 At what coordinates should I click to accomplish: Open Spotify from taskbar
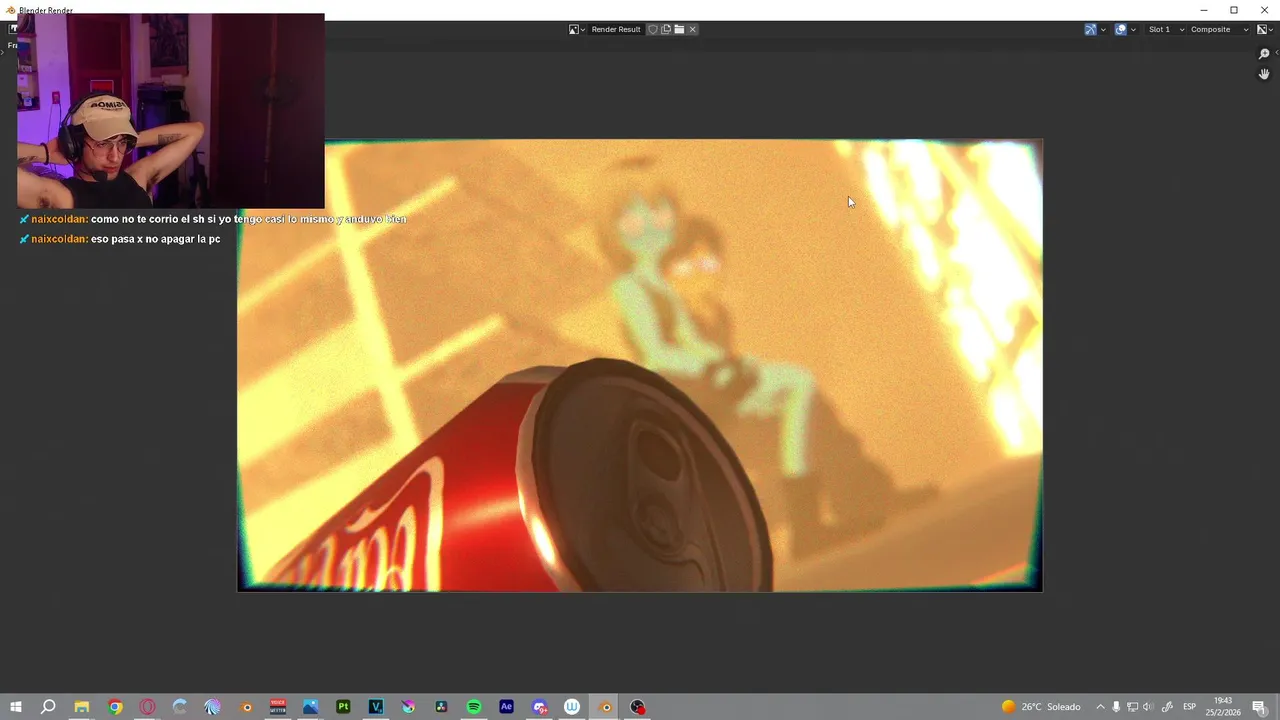click(474, 707)
